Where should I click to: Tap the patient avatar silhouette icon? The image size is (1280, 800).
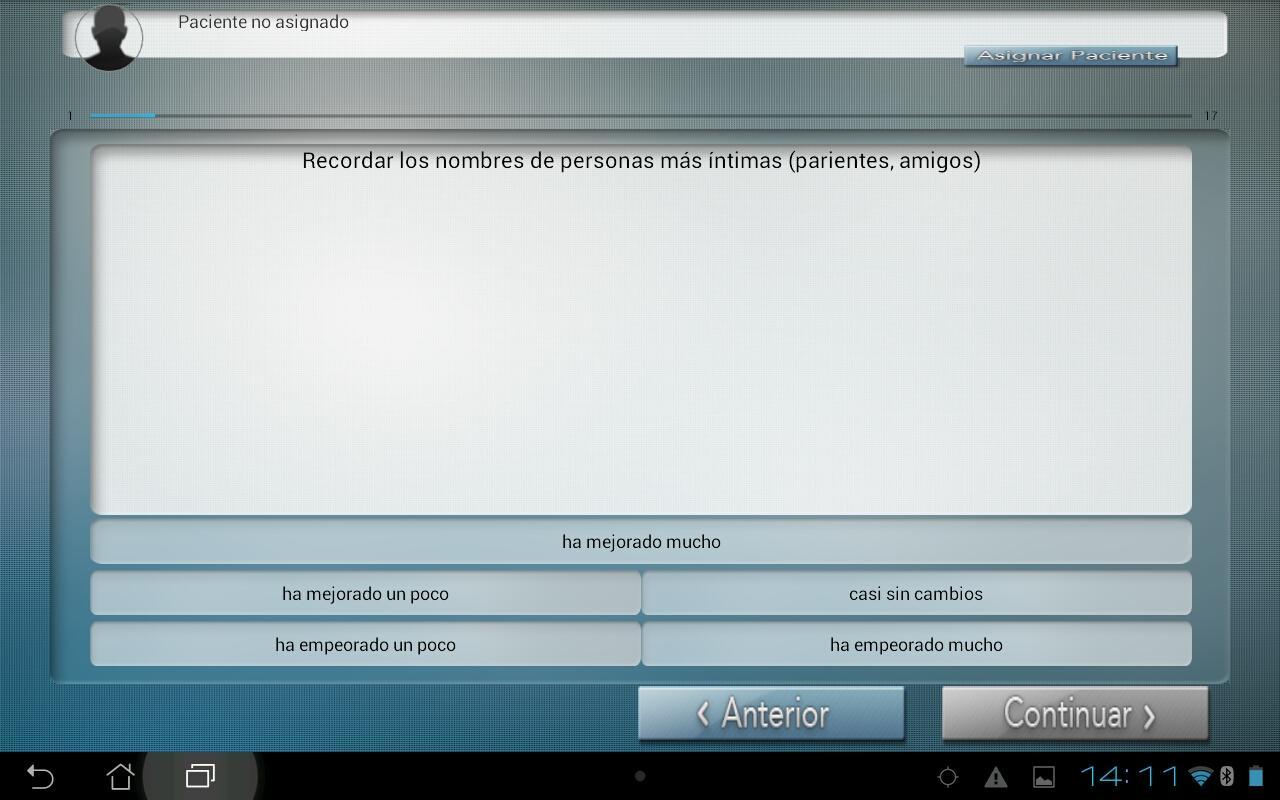click(109, 38)
